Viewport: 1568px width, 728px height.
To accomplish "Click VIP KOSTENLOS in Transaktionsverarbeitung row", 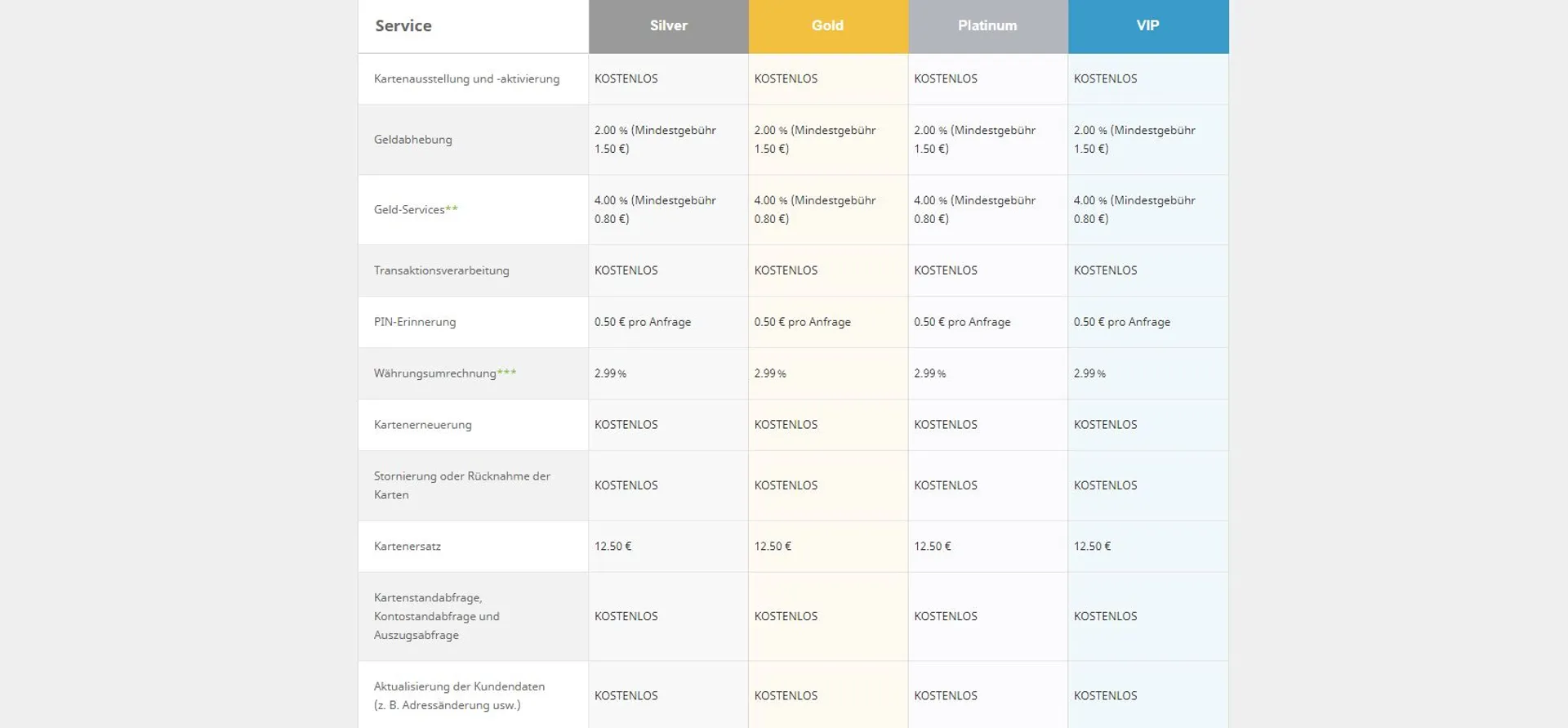I will pos(1105,270).
